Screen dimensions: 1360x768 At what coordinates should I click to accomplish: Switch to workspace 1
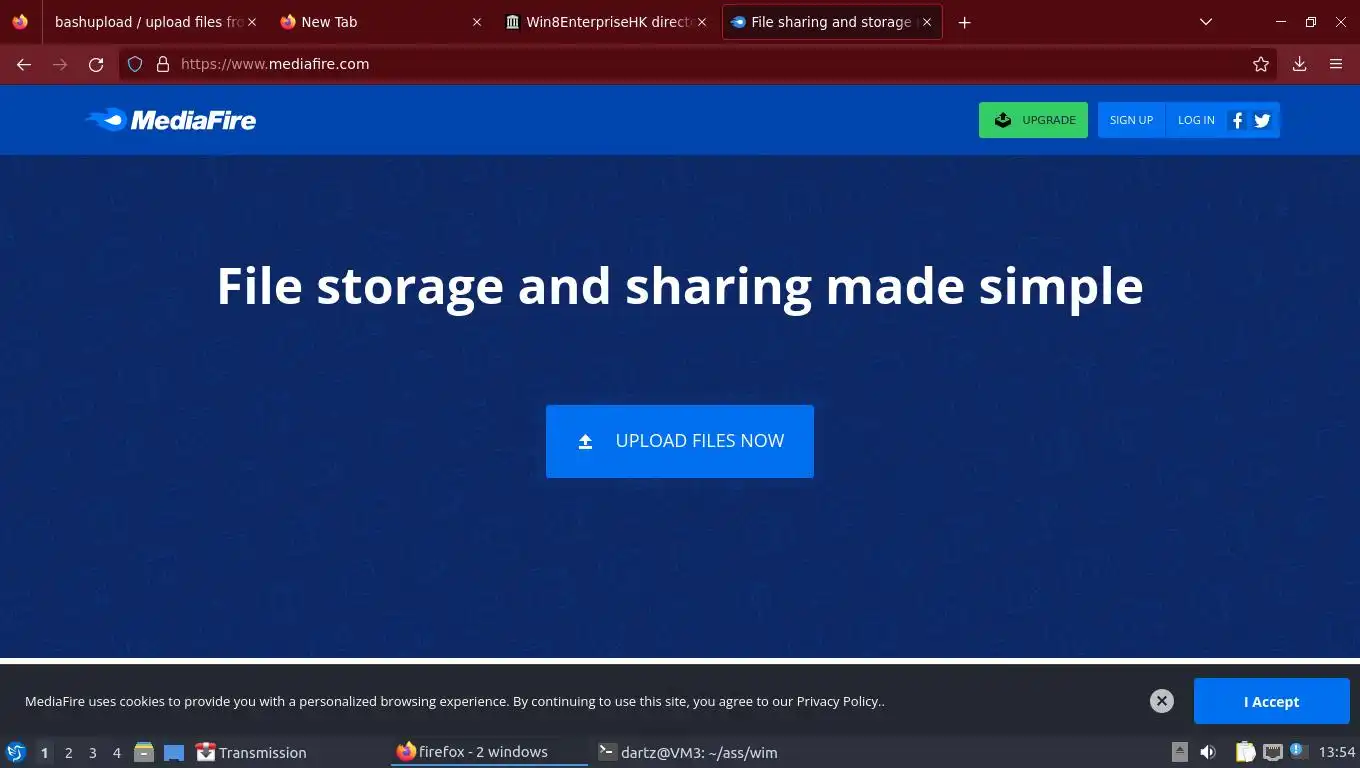(44, 752)
